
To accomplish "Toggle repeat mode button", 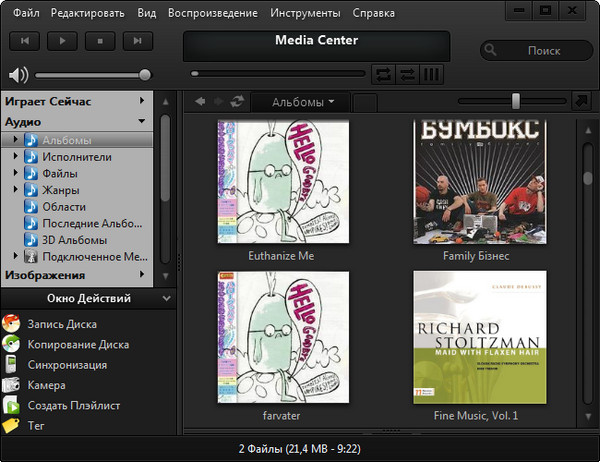I will point(383,74).
